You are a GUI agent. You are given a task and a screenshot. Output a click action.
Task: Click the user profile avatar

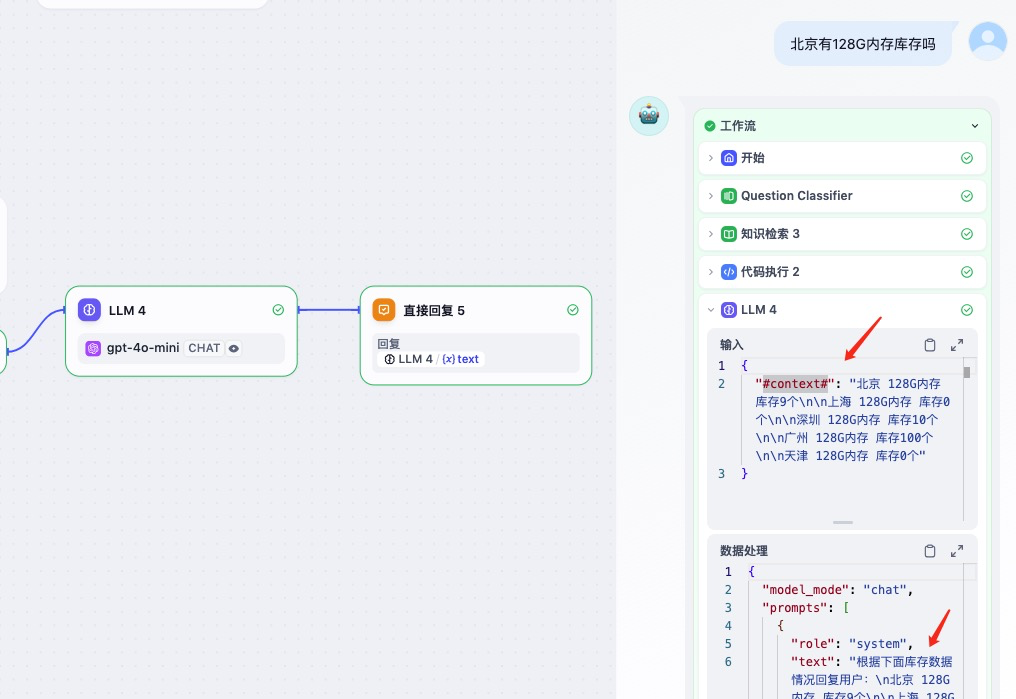(x=988, y=40)
